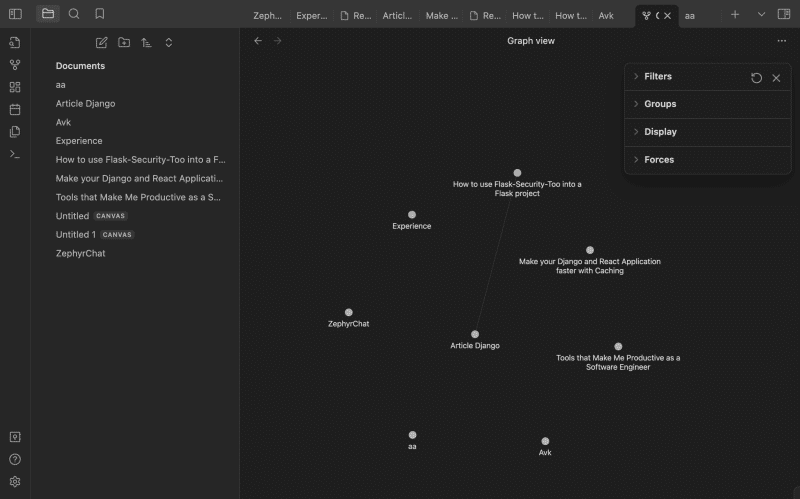Create a new folder in file explorer
This screenshot has width=800, height=499.
pos(124,42)
